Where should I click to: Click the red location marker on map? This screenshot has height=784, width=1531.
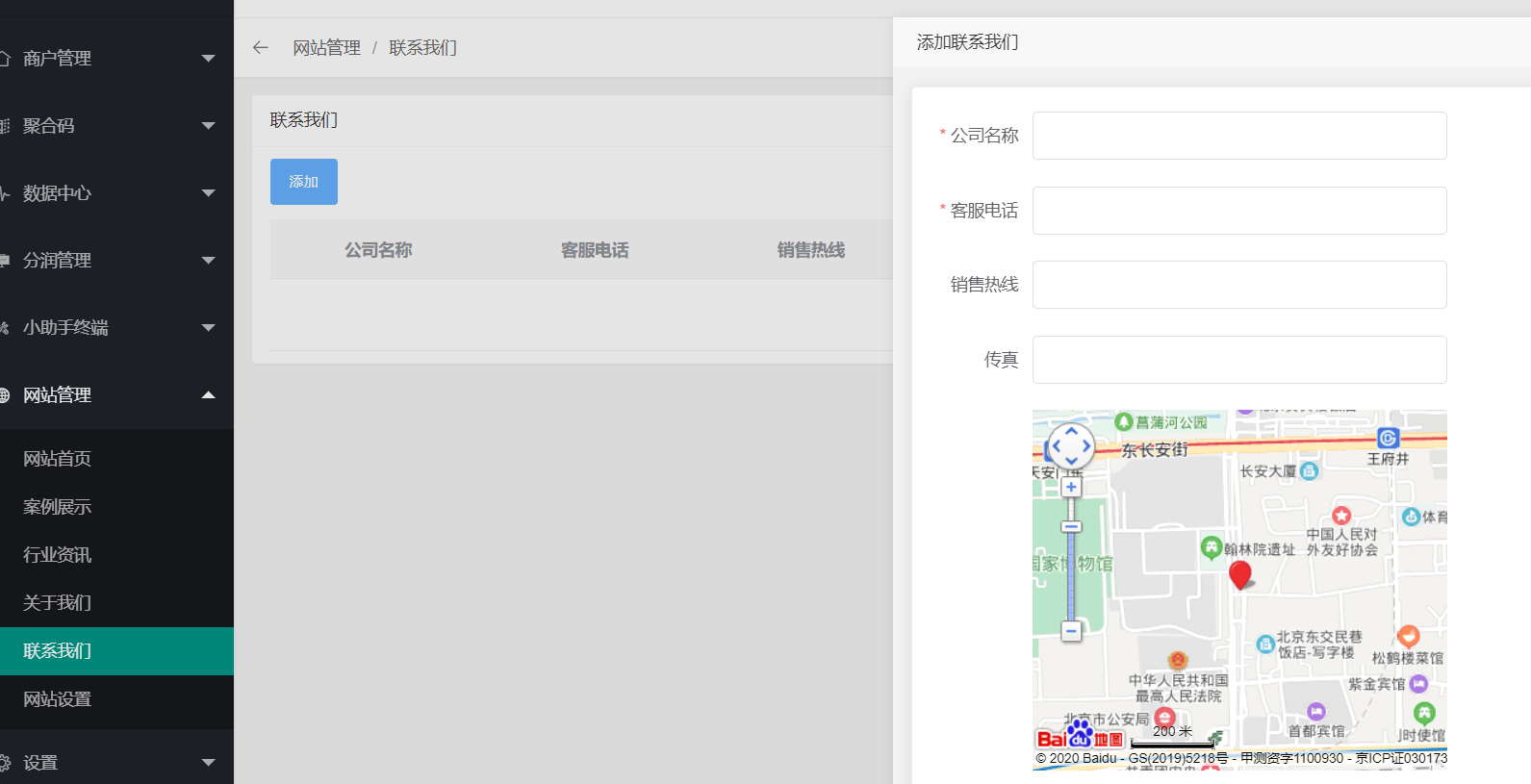(1240, 574)
